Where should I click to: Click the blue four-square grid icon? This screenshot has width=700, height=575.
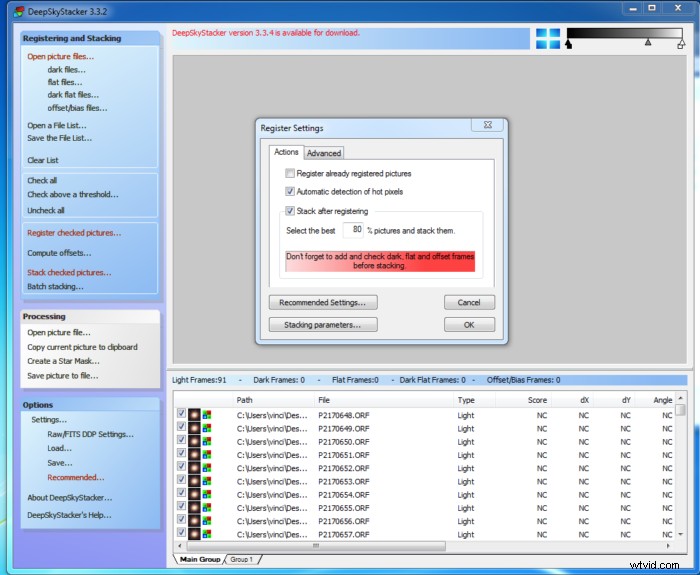tap(548, 39)
